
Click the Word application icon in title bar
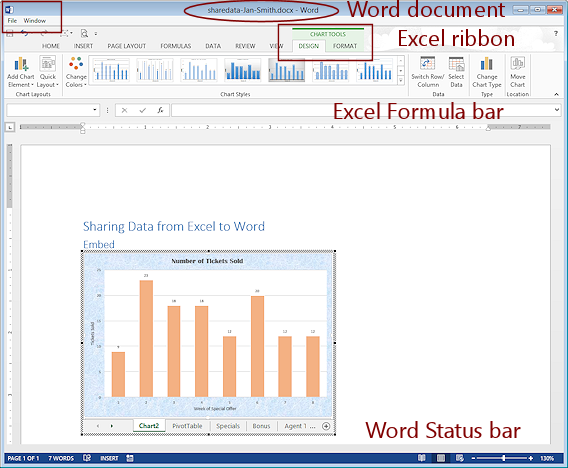[x=10, y=10]
